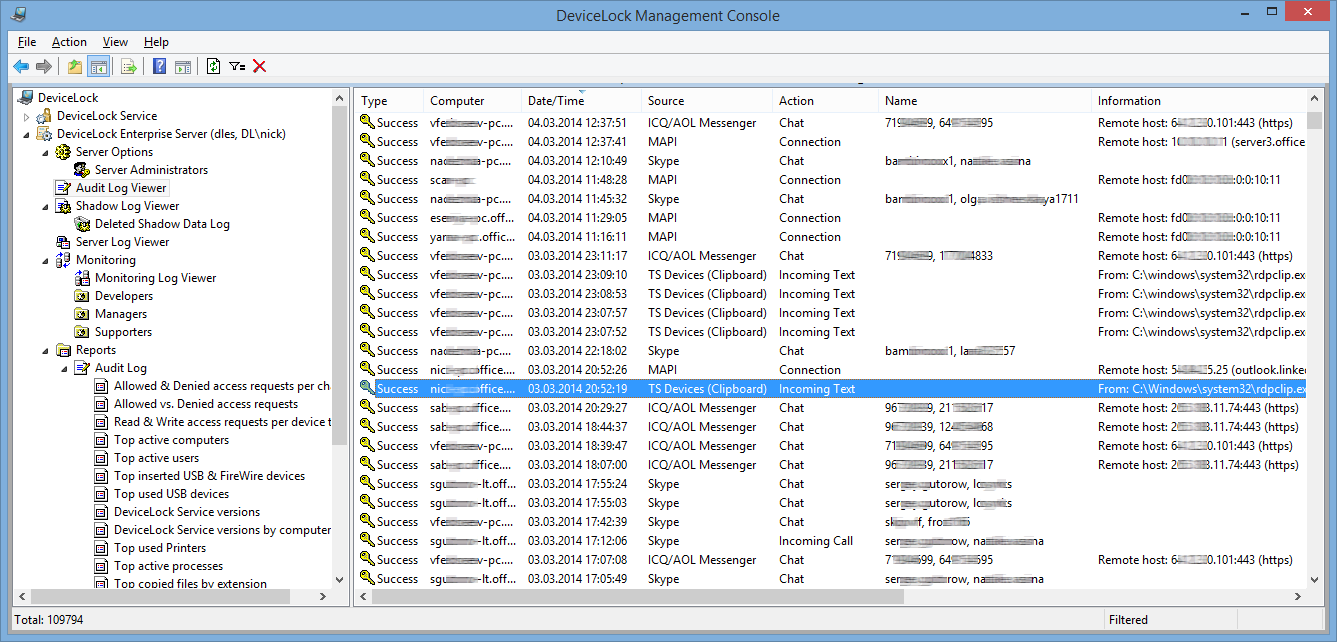Viewport: 1337px width, 642px height.
Task: Expand the DeviceLock Service tree node
Action: [x=27, y=117]
